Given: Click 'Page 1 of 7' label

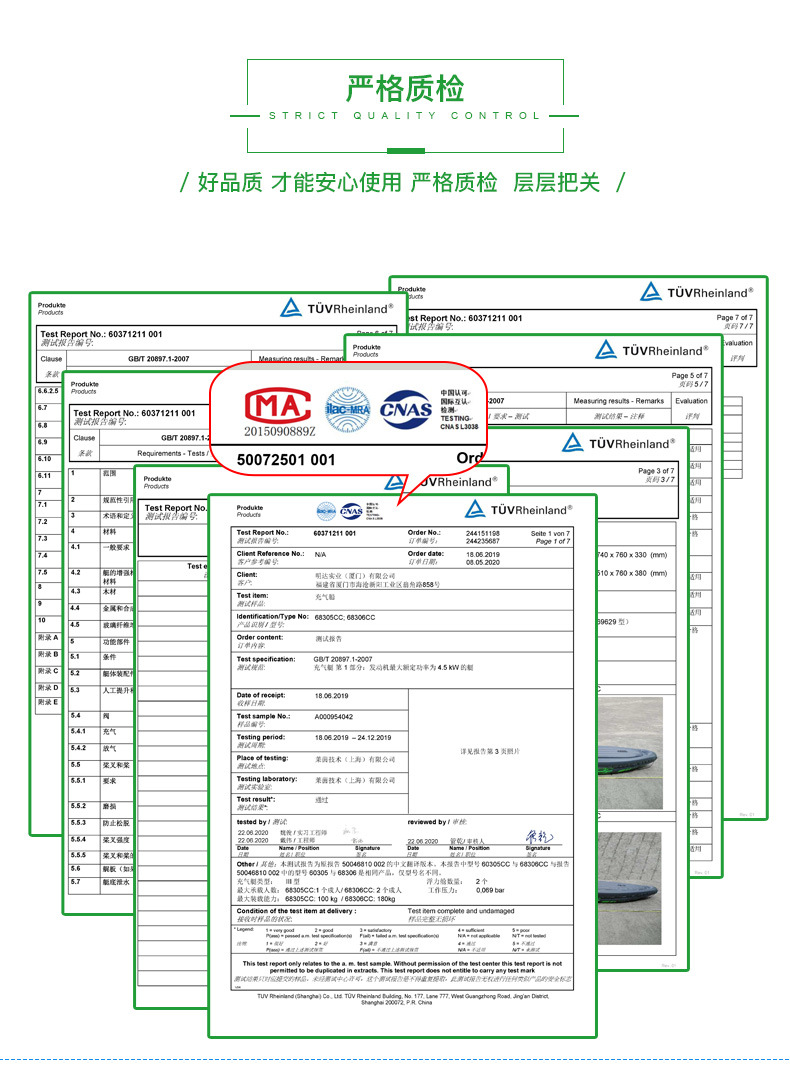Looking at the screenshot, I should tap(553, 541).
